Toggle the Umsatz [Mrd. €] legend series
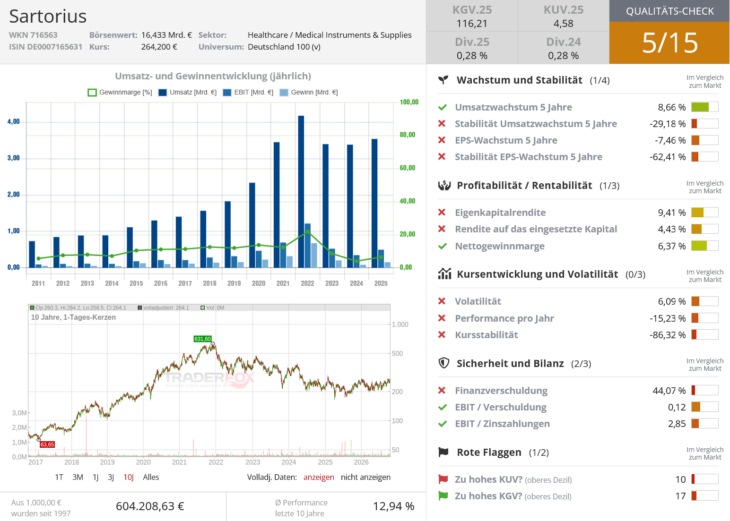 (188, 92)
